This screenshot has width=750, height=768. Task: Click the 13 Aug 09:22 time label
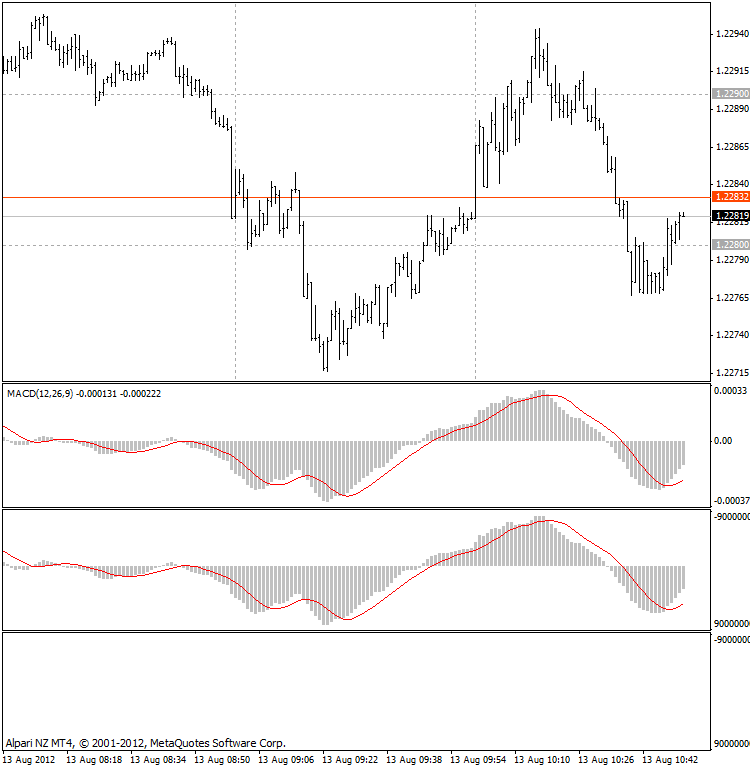coord(352,760)
